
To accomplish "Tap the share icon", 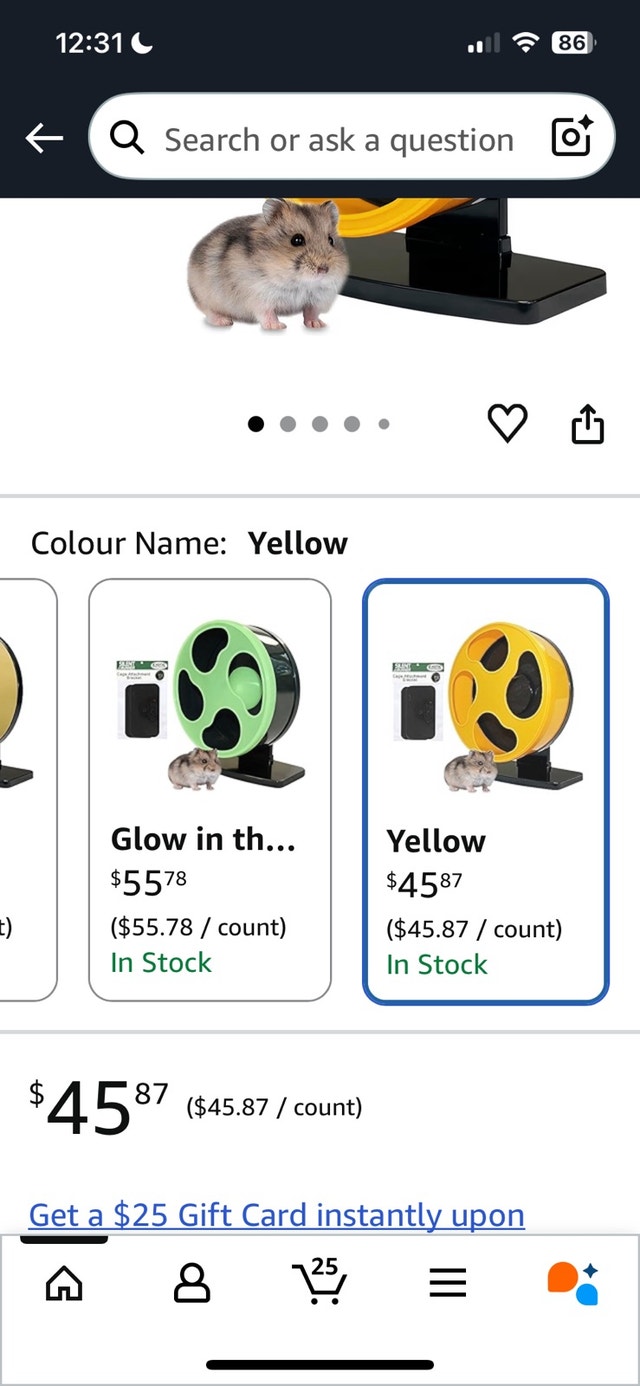I will click(587, 425).
